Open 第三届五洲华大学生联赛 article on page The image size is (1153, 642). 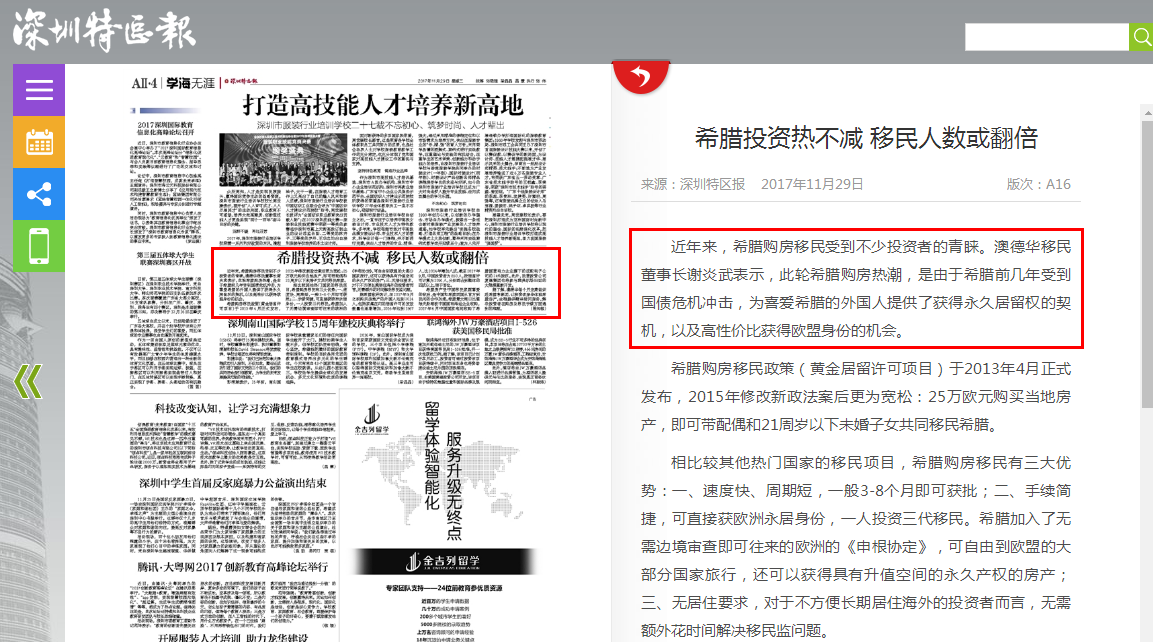pyautogui.click(x=165, y=258)
